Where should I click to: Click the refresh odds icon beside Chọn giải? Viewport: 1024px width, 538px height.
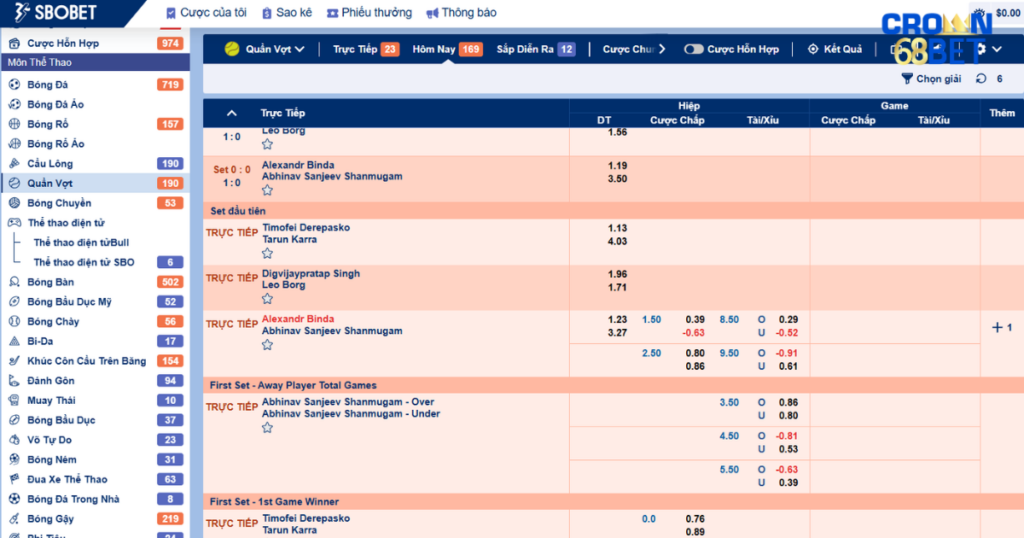click(980, 79)
